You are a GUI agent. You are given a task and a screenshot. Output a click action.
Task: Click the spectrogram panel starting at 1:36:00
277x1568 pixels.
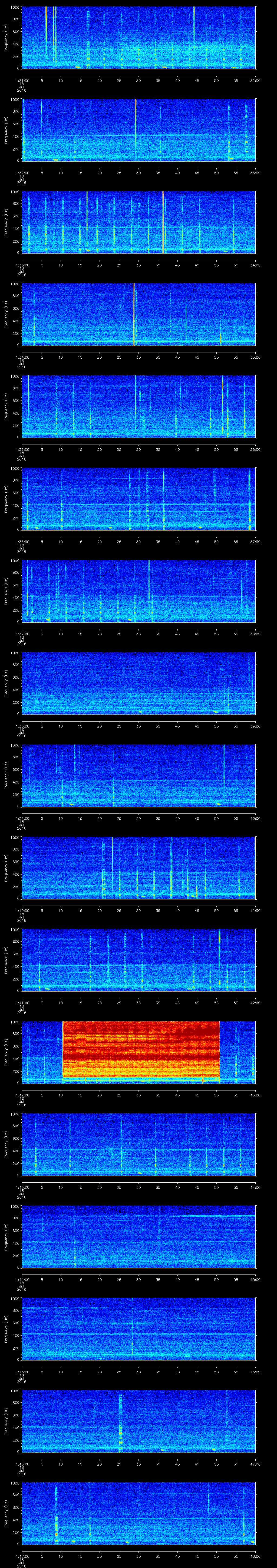click(x=139, y=499)
